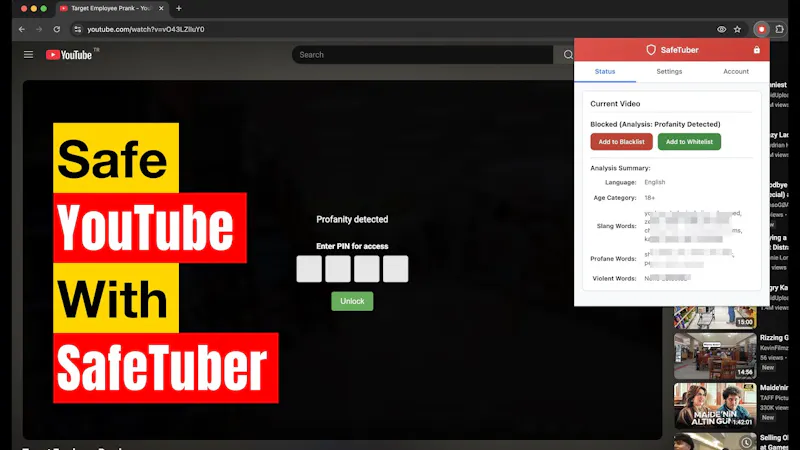Click the 'Analysis Summary:' label
Viewport: 800px width, 450px height.
coord(620,168)
